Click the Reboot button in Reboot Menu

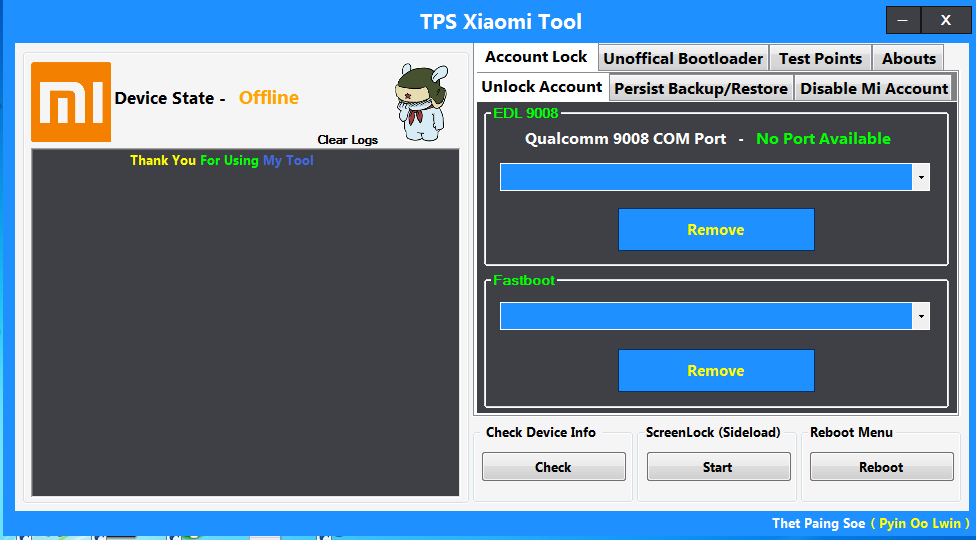pos(881,467)
